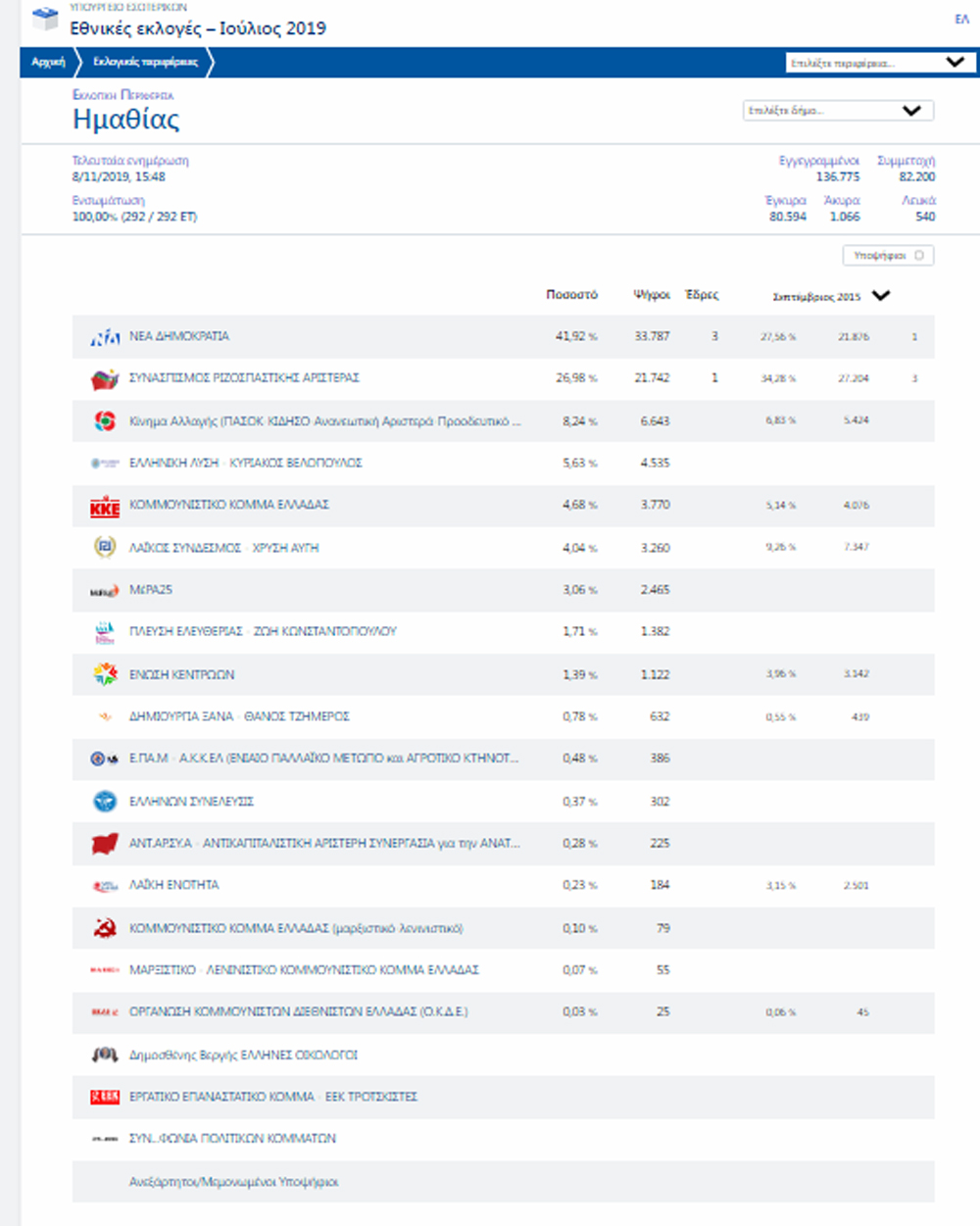This screenshot has width=980, height=1226.
Task: Click the ΣΥΡΙΖΑ party logo icon
Action: click(105, 379)
